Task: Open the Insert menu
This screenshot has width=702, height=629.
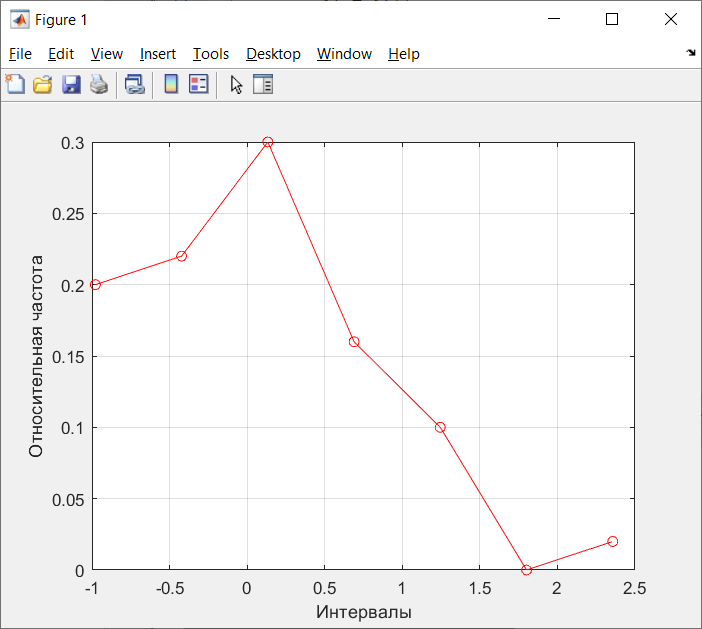Action: (x=158, y=54)
